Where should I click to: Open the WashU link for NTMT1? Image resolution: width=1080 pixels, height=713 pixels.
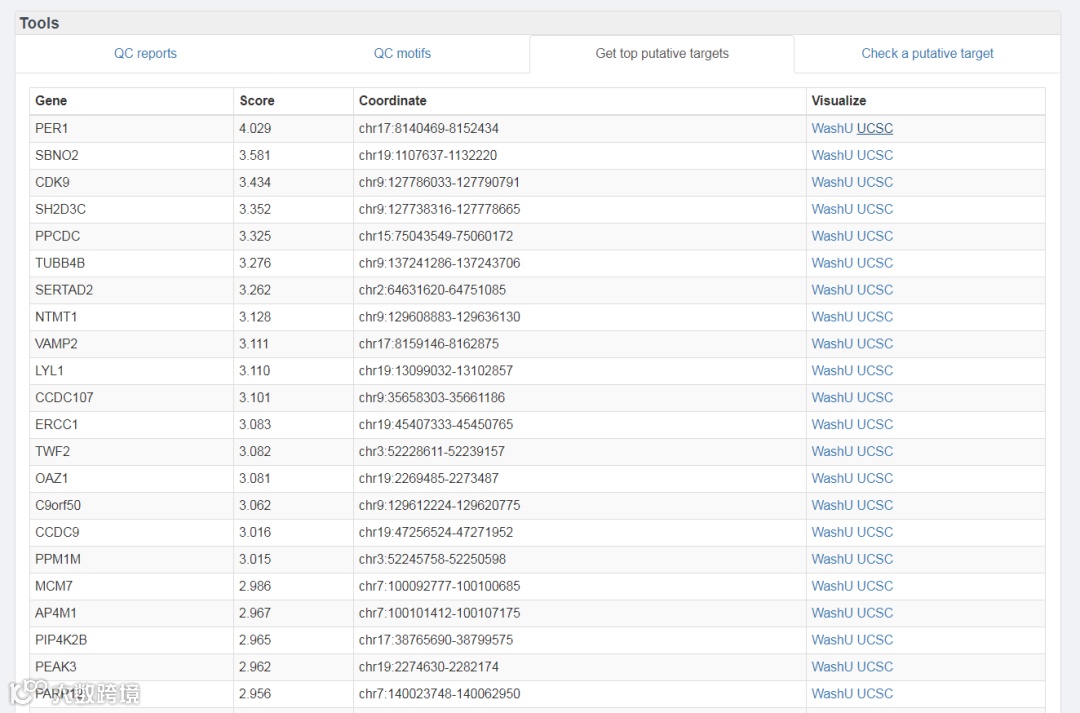(832, 316)
